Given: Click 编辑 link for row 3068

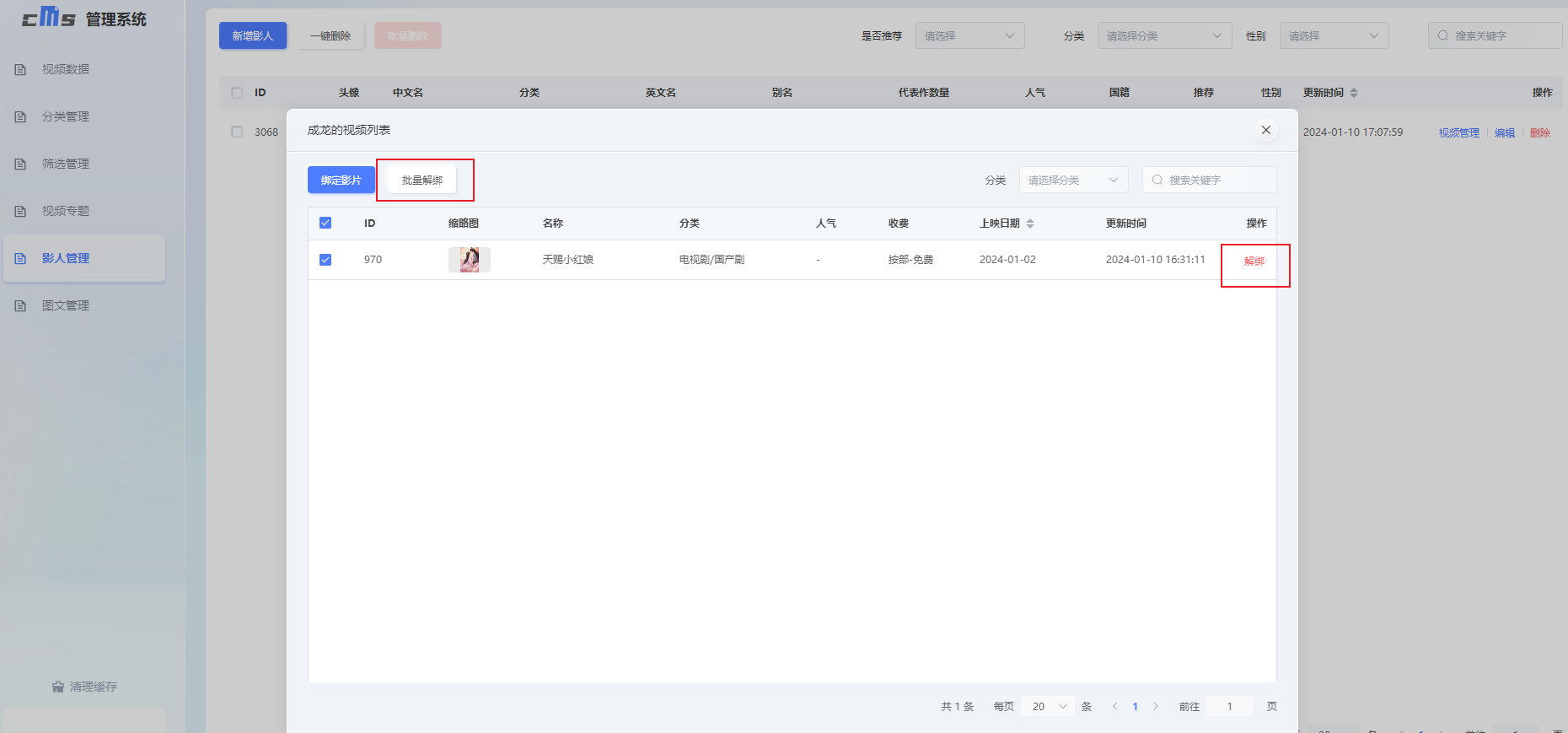Looking at the screenshot, I should [1505, 132].
